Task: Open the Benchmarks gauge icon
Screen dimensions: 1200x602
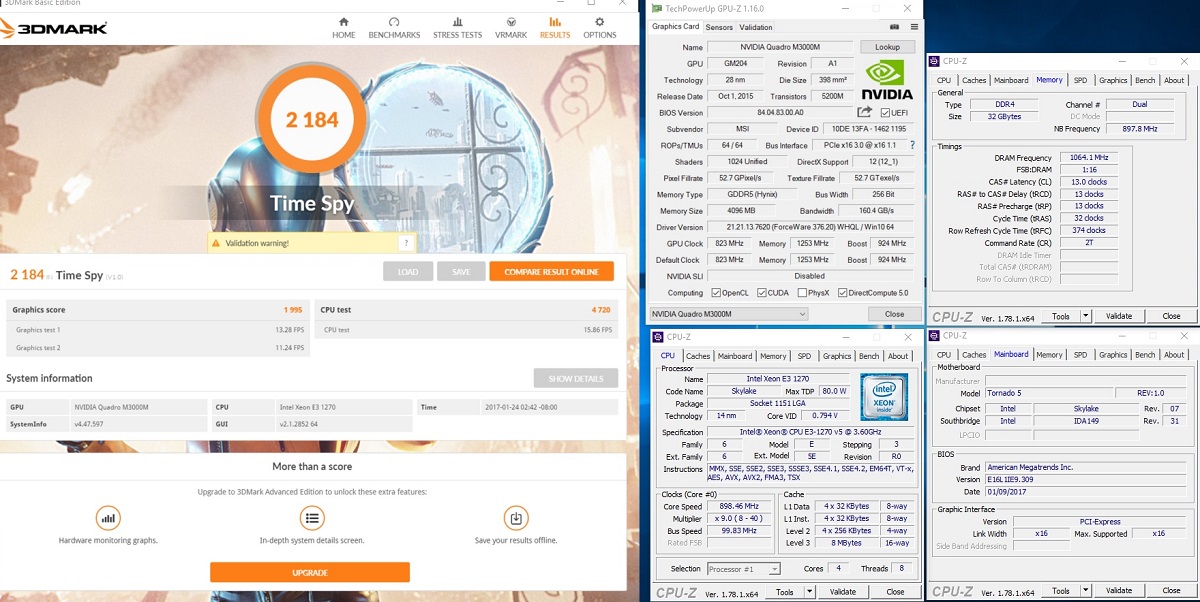Action: (394, 27)
